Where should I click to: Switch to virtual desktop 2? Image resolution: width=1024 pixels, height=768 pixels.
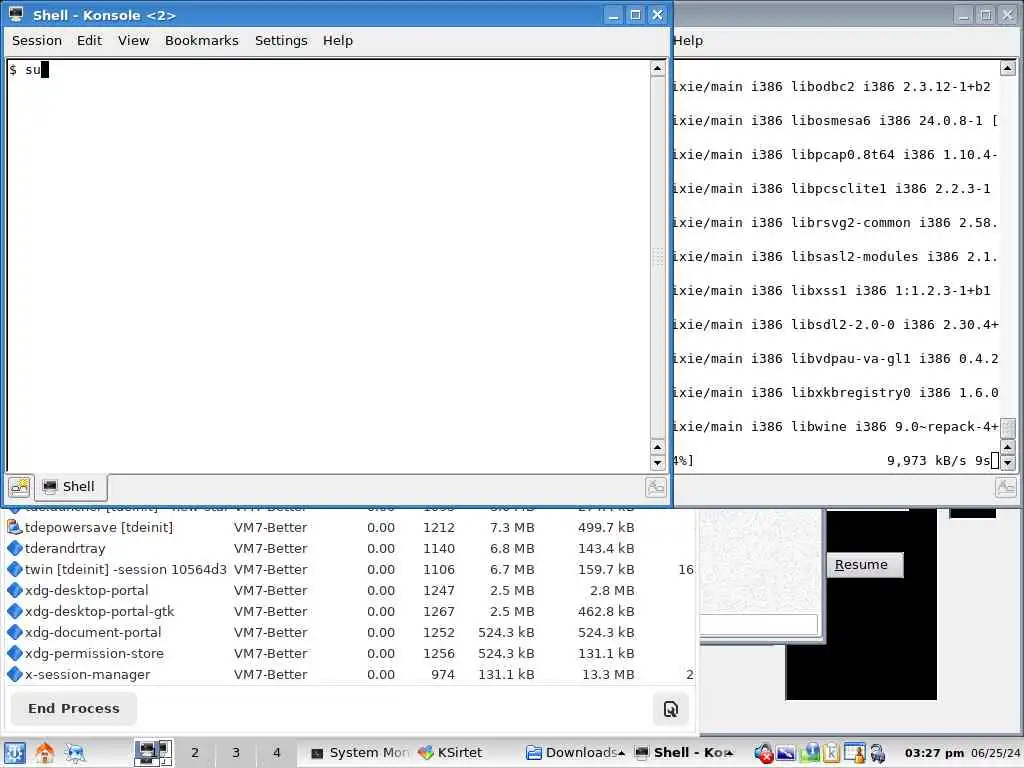click(195, 753)
